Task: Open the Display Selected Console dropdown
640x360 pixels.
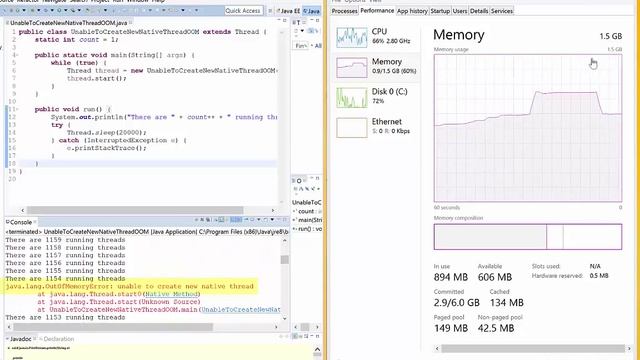Action: point(258,220)
